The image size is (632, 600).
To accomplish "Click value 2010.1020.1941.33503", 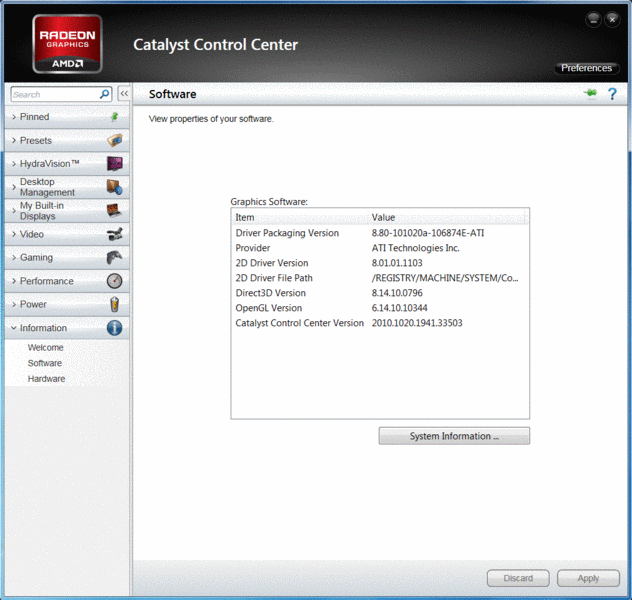I will (417, 323).
